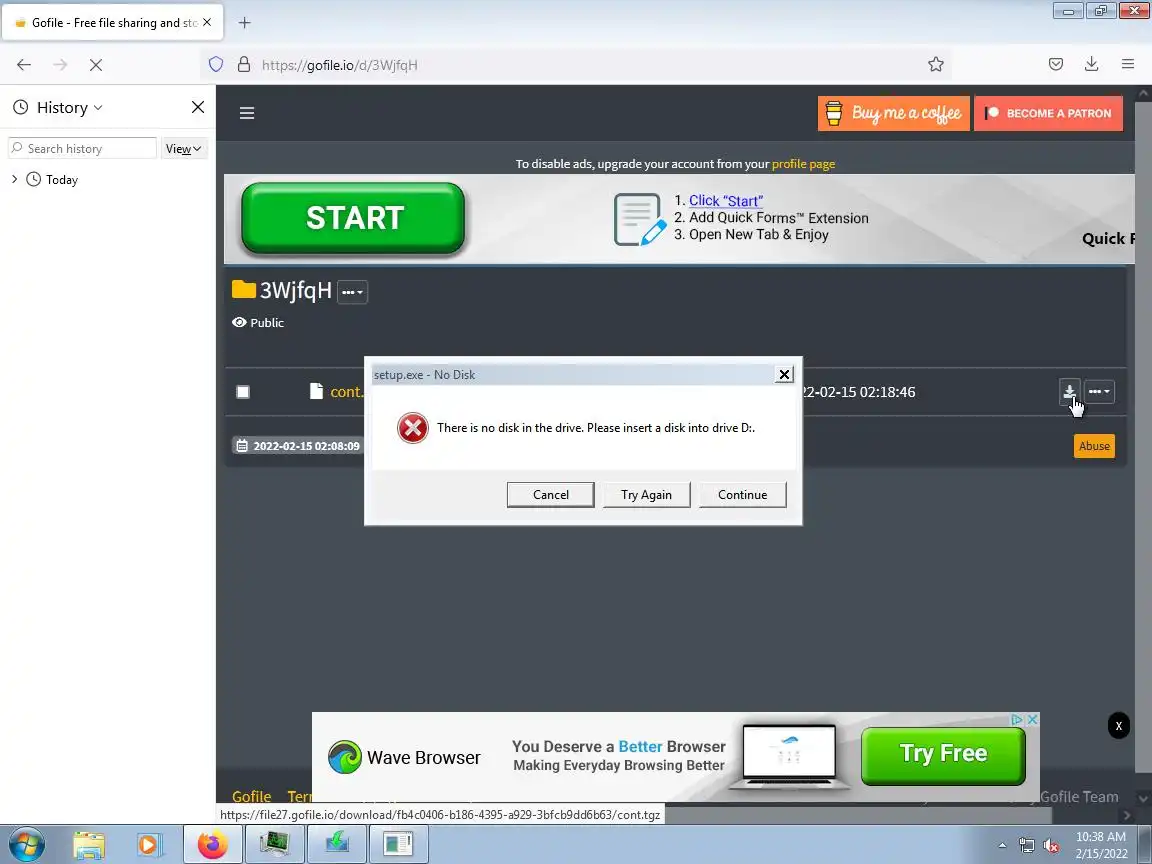Stop the page from loading
The width and height of the screenshot is (1152, 864).
(x=96, y=65)
